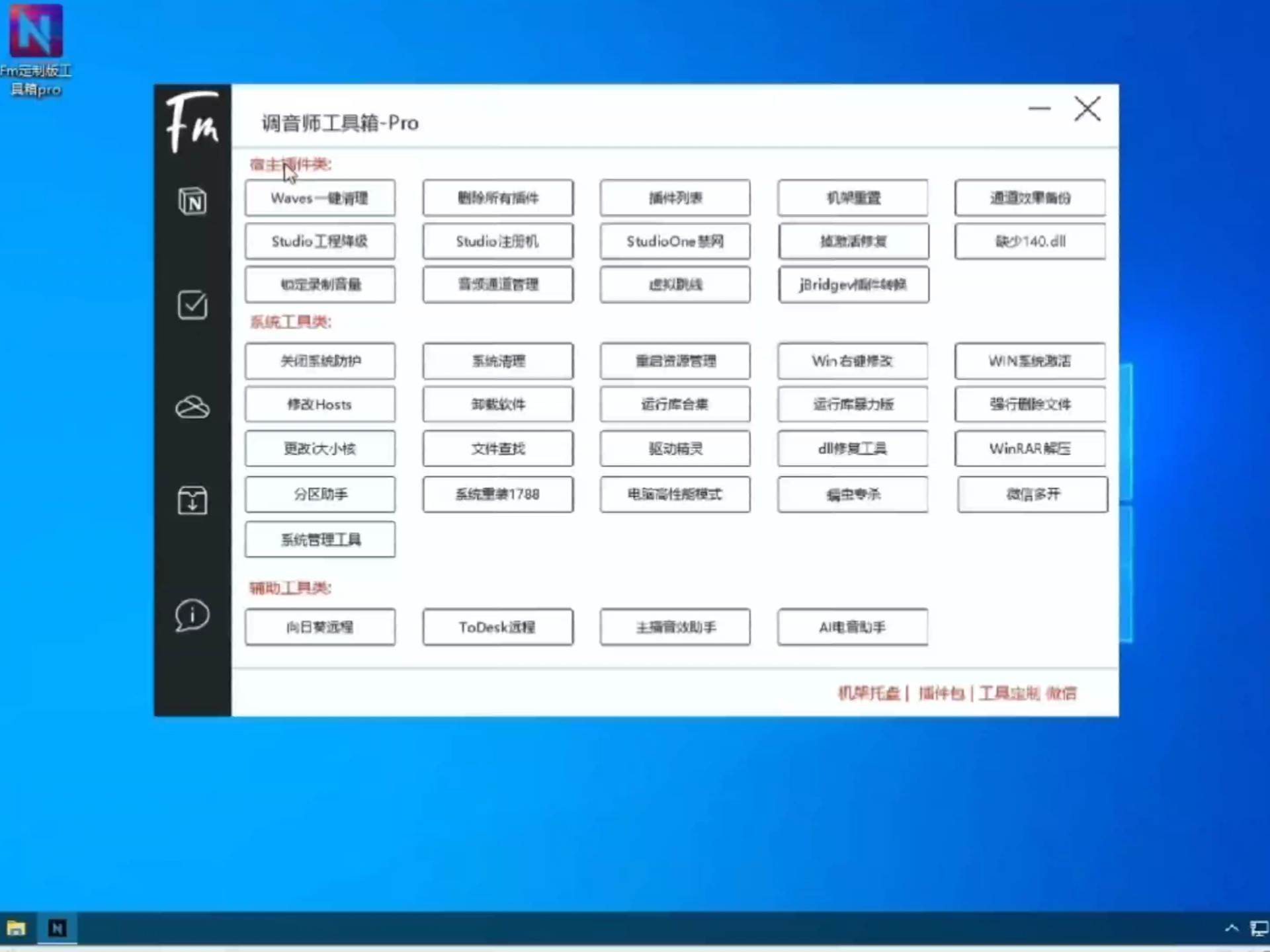
Task: Open the N tools sidebar icon
Action: coord(192,201)
